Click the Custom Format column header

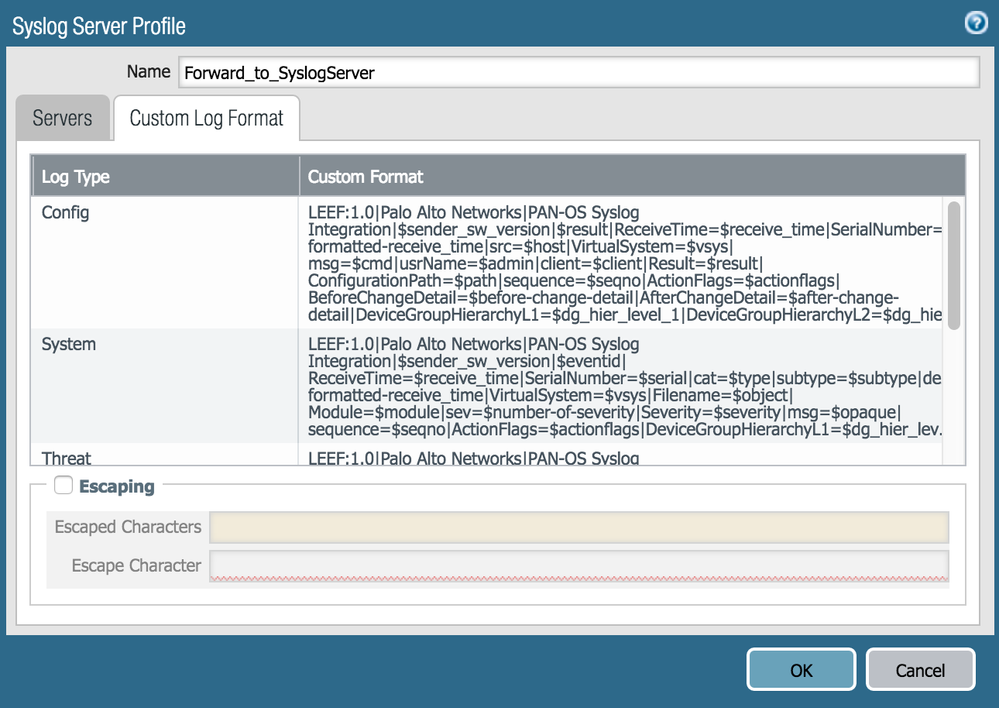pos(633,177)
